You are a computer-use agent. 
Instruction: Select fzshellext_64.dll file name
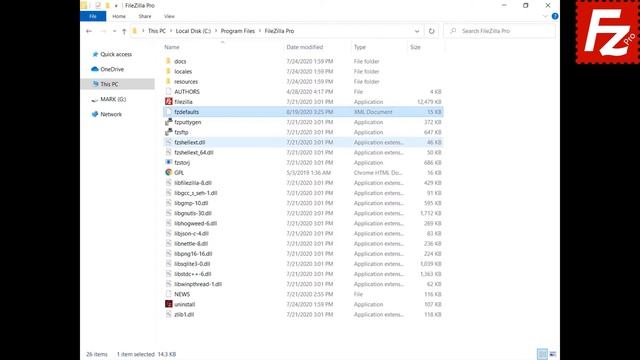(x=194, y=153)
